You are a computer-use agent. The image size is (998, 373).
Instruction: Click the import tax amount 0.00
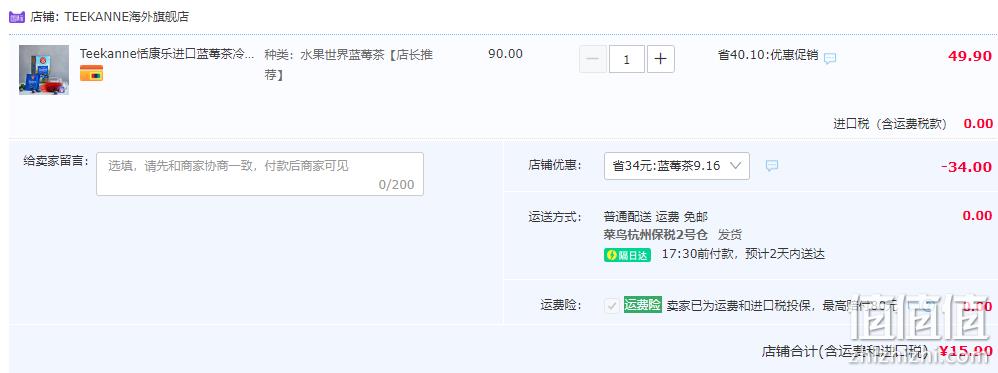tap(978, 123)
